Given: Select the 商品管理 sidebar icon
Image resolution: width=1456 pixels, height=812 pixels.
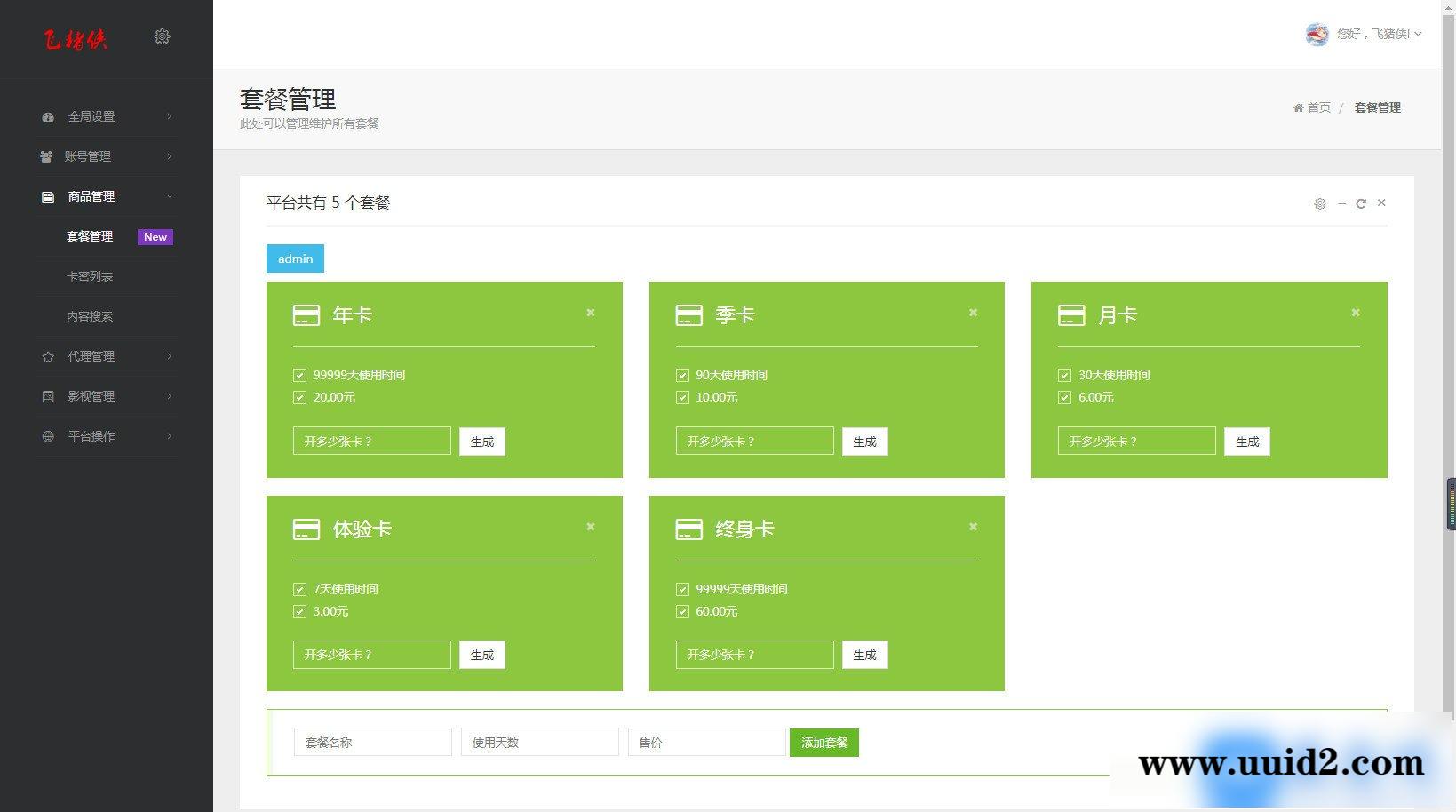Looking at the screenshot, I should [x=47, y=196].
